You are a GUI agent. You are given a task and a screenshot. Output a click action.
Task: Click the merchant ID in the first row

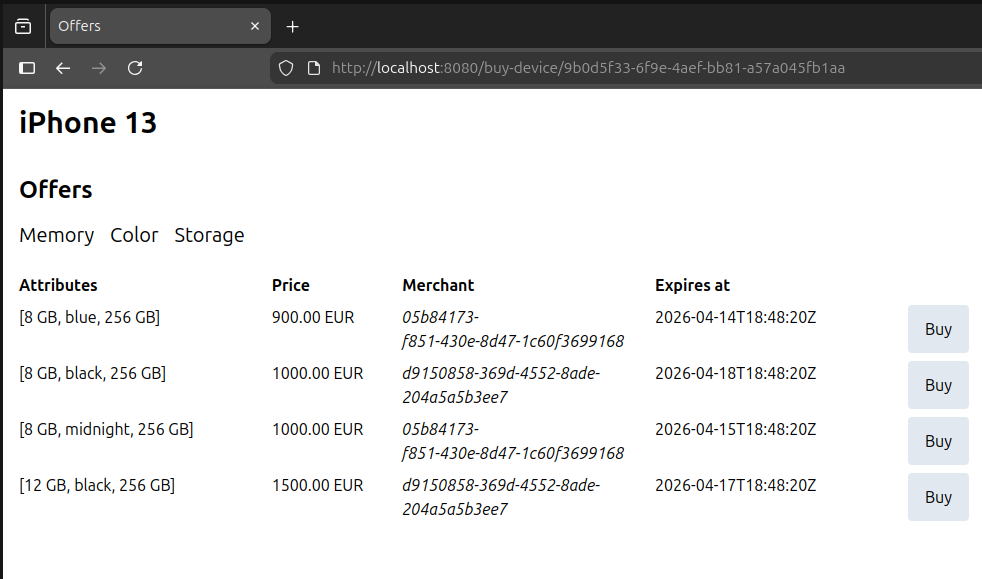pyautogui.click(x=512, y=329)
